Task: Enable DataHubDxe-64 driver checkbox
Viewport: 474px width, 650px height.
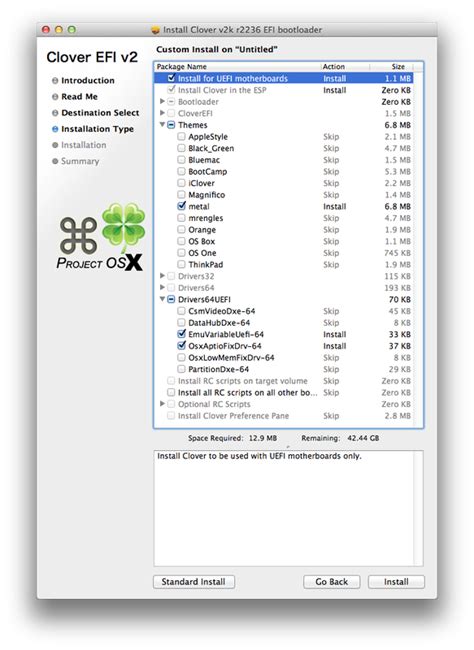Action: (181, 323)
